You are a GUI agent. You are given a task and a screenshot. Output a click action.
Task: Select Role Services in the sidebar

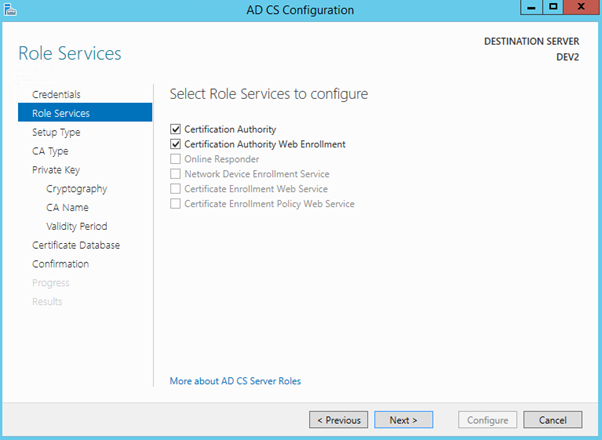pos(60,113)
